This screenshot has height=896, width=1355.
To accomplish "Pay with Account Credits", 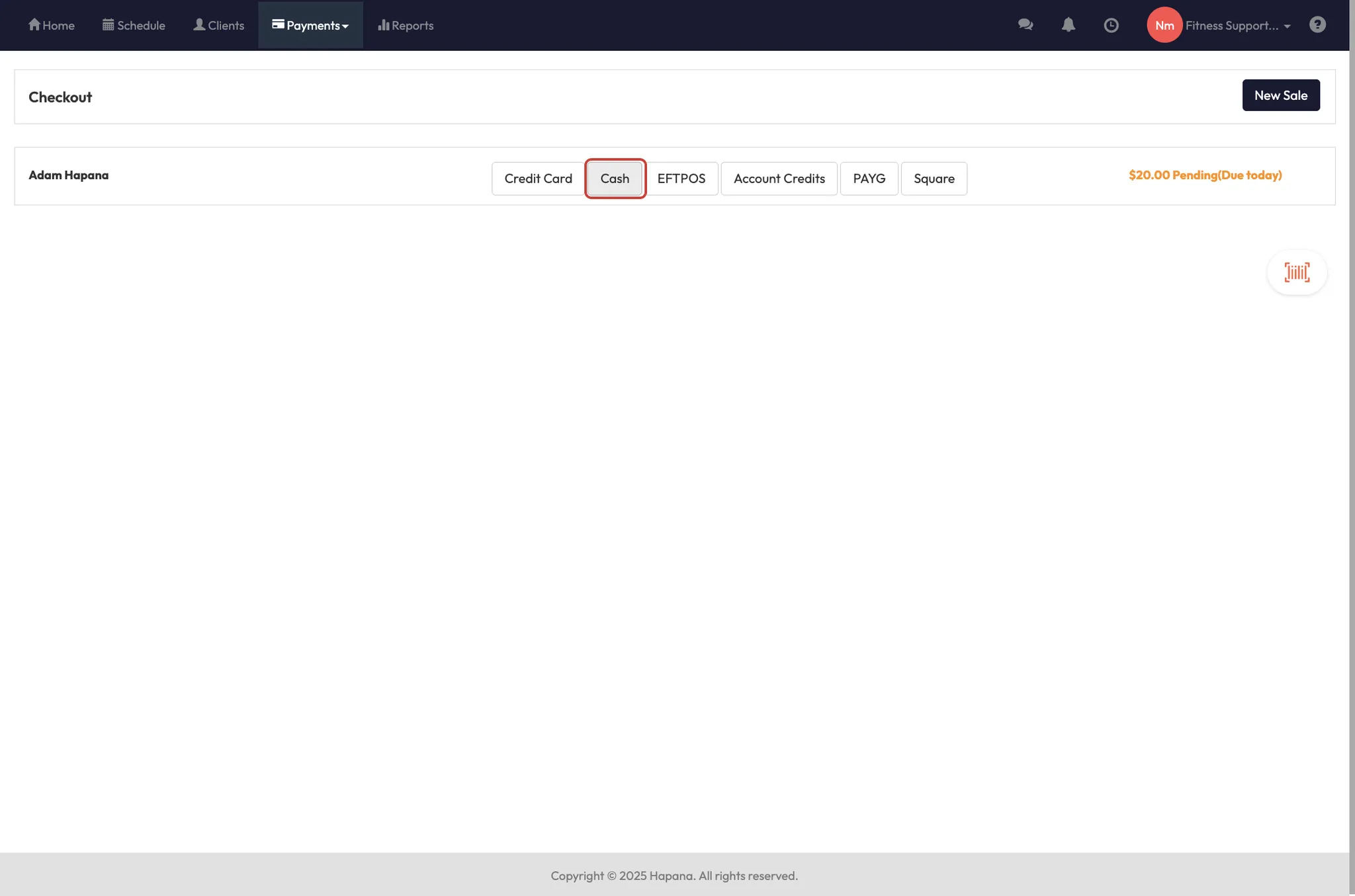I will (x=779, y=179).
